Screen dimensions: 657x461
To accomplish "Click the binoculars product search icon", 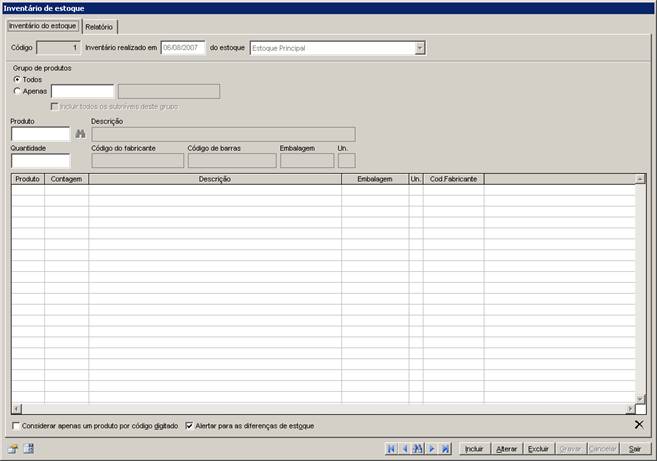I will pyautogui.click(x=80, y=134).
